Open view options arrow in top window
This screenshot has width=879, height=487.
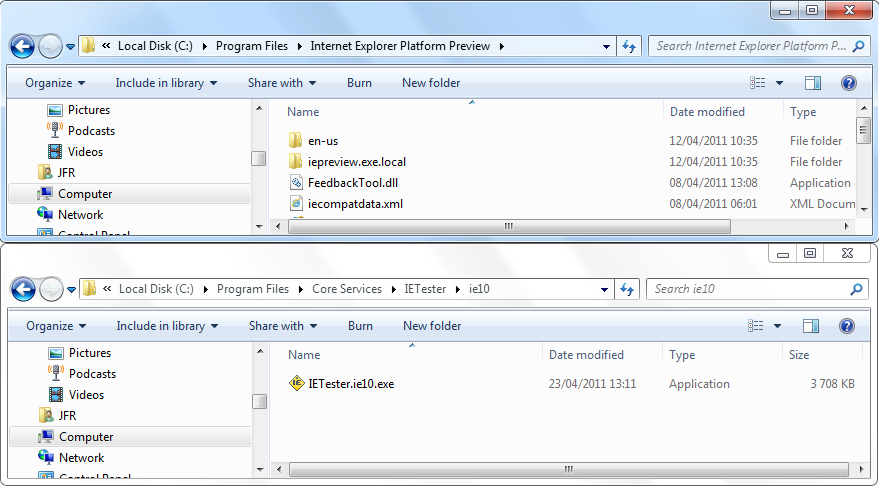point(779,83)
